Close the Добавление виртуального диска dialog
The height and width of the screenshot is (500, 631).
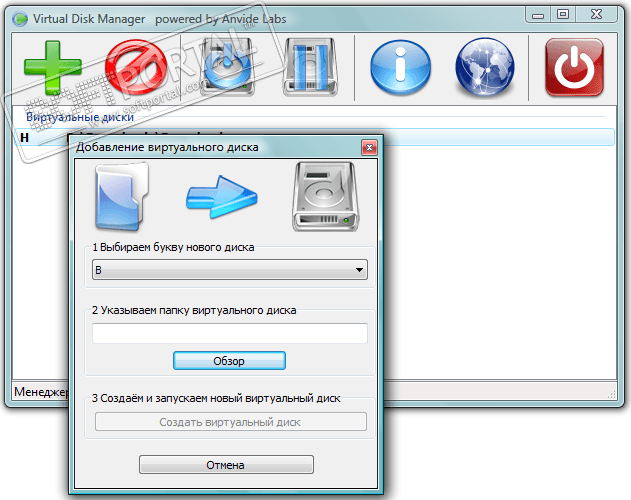coord(369,148)
